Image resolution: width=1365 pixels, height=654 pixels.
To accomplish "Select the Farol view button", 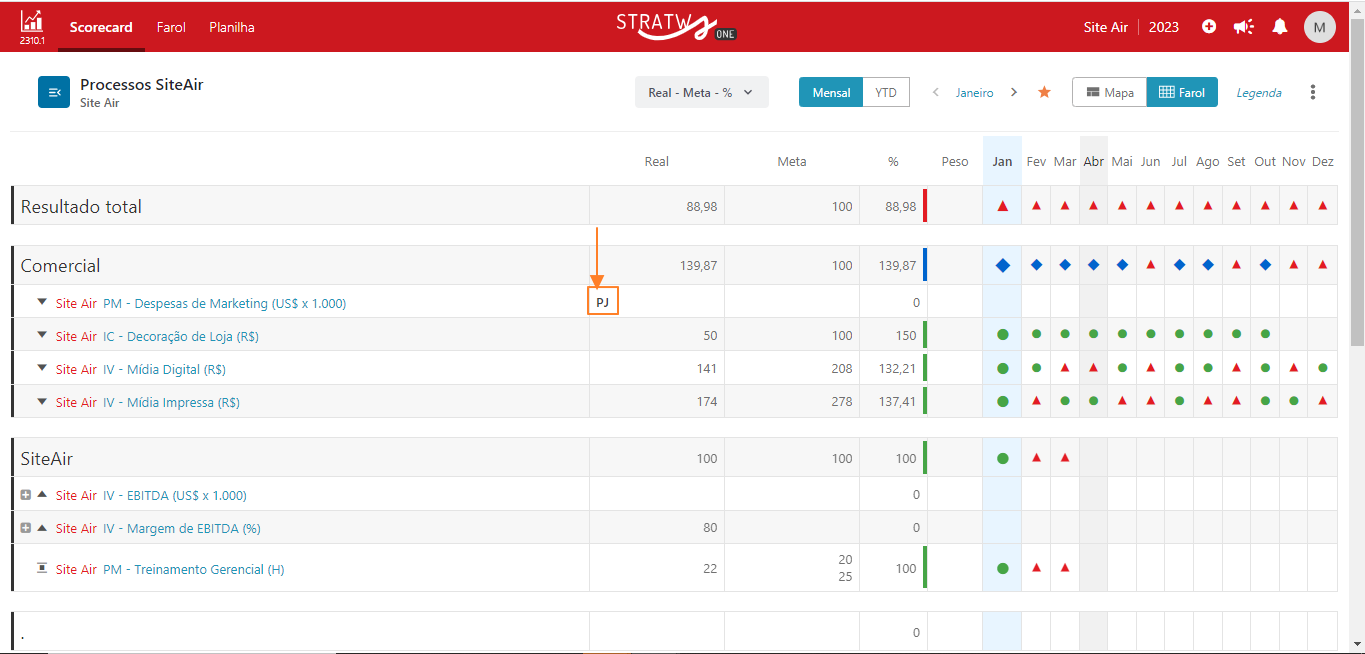I will pyautogui.click(x=1182, y=92).
